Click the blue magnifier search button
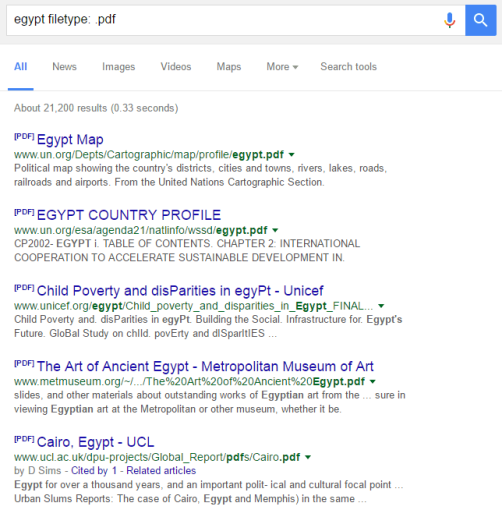Image resolution: width=502 pixels, height=516 pixels. (481, 20)
